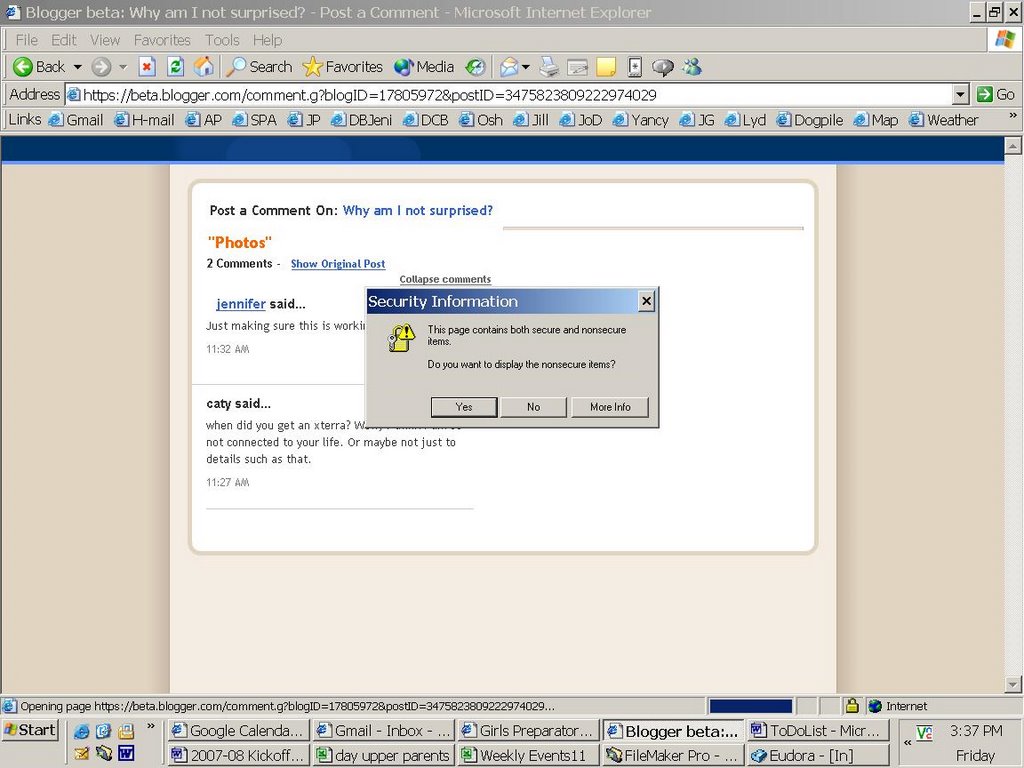Click the green V tray icon

coord(924,733)
